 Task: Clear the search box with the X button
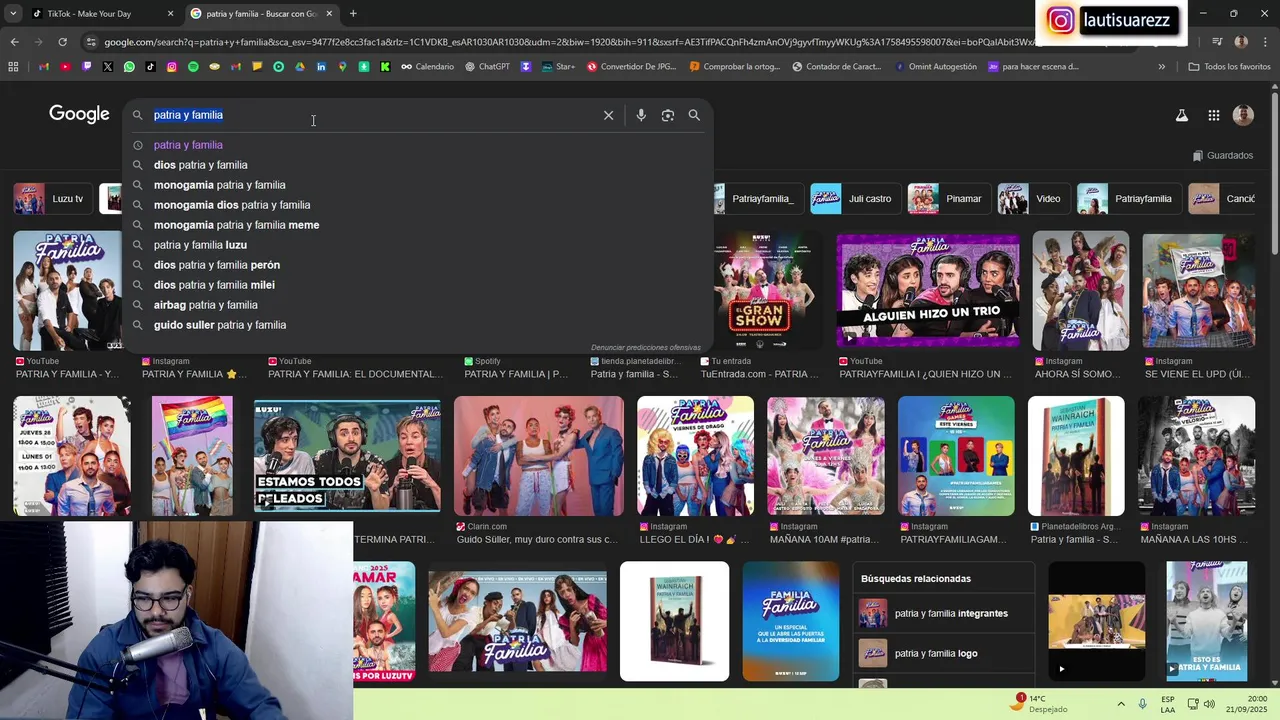(x=608, y=115)
